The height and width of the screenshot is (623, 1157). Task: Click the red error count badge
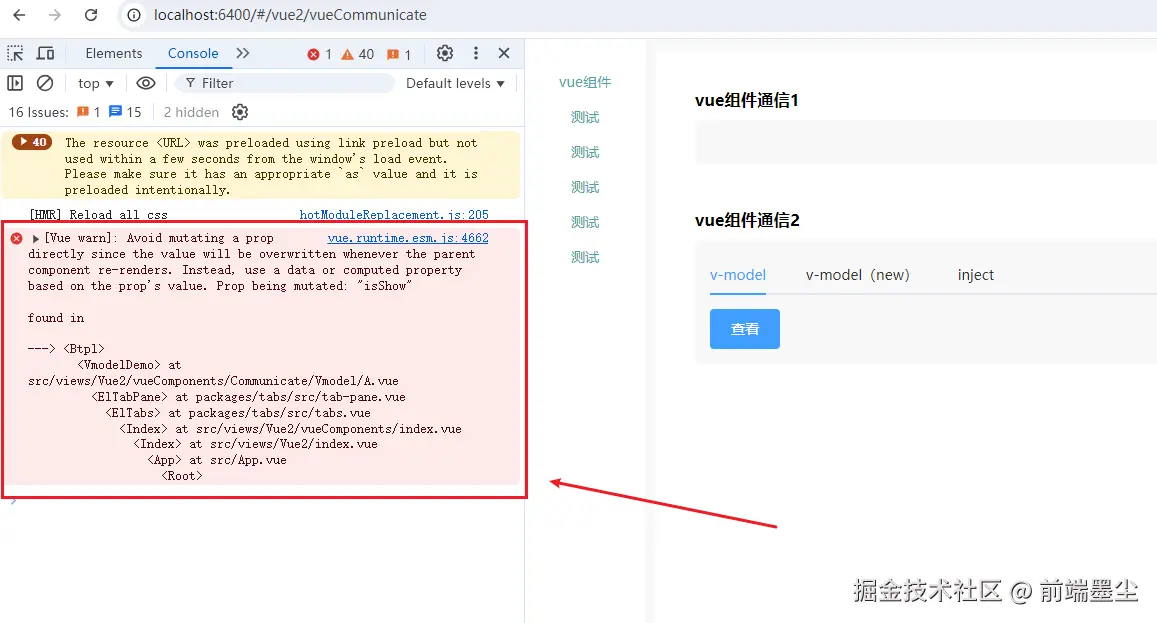click(320, 54)
